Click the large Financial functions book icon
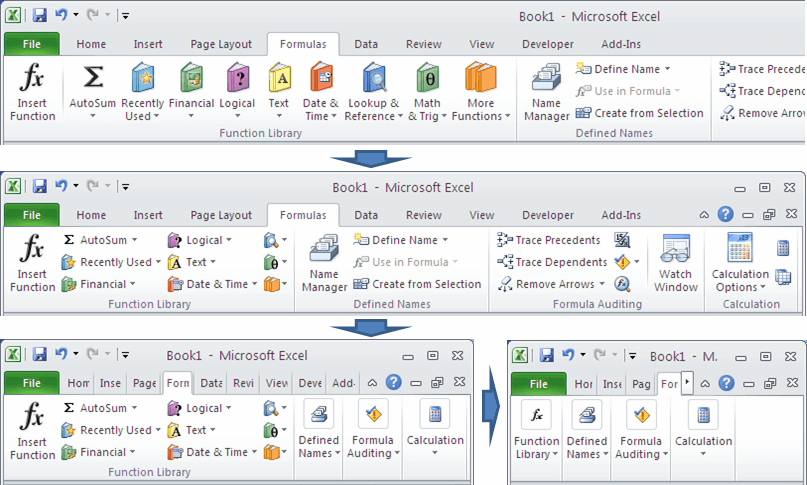The width and height of the screenshot is (807, 485). point(191,78)
